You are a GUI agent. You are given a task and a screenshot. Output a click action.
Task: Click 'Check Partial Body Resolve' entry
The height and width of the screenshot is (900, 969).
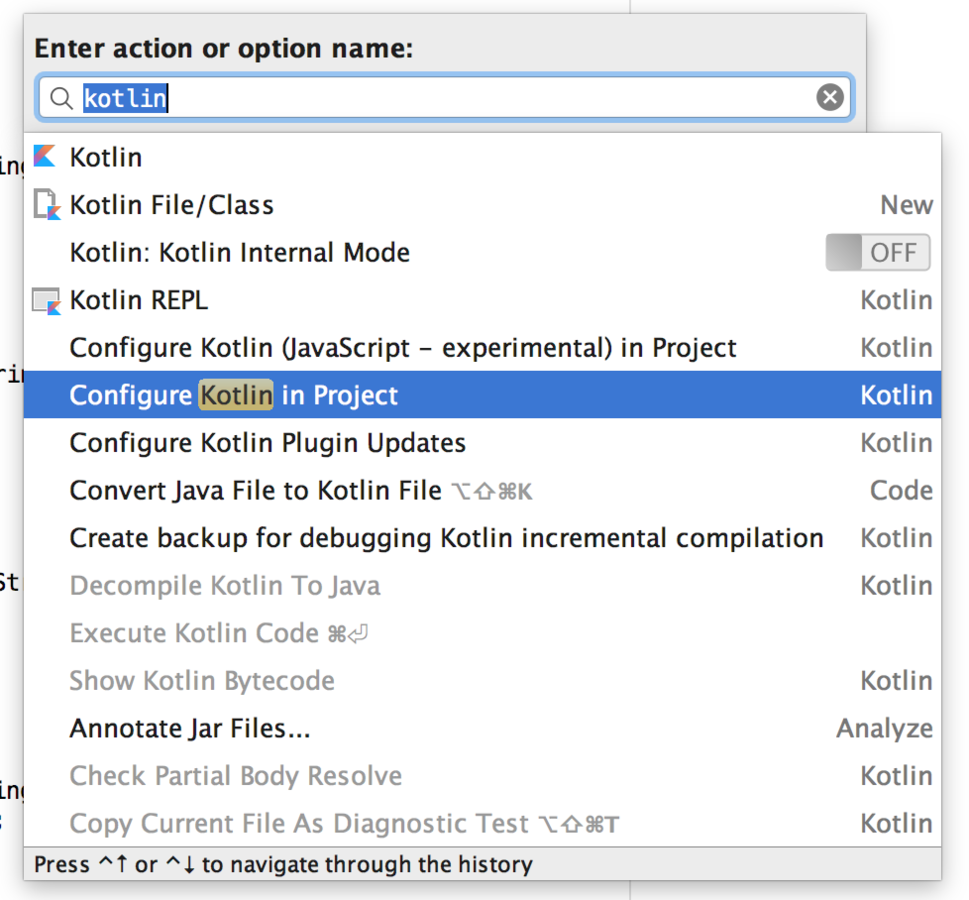pyautogui.click(x=482, y=776)
